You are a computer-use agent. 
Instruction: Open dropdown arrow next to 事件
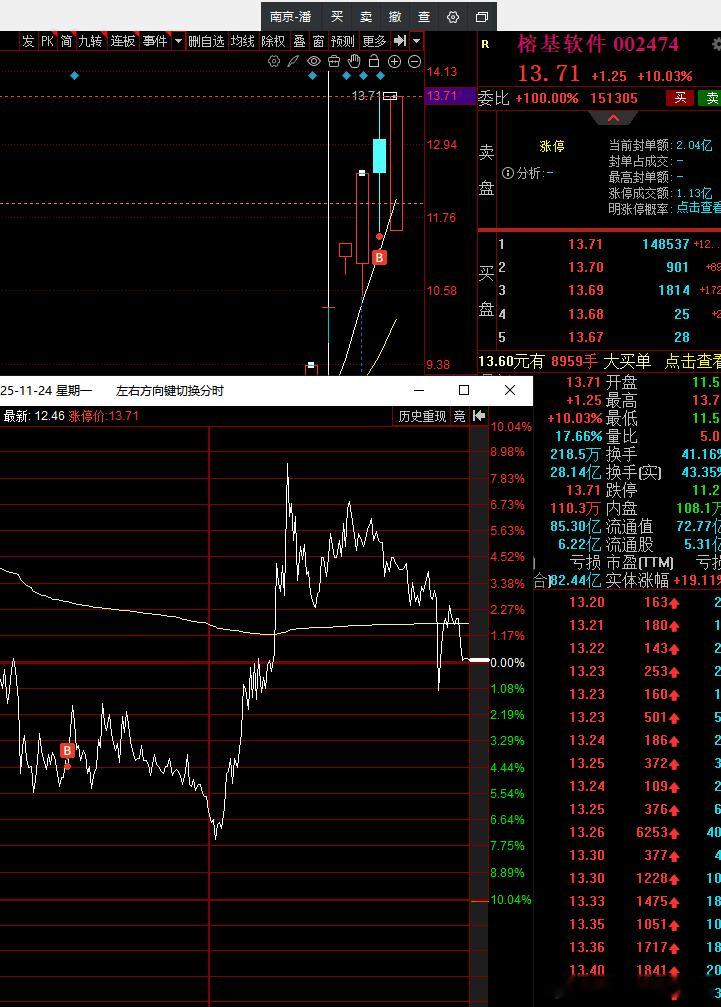(x=178, y=41)
